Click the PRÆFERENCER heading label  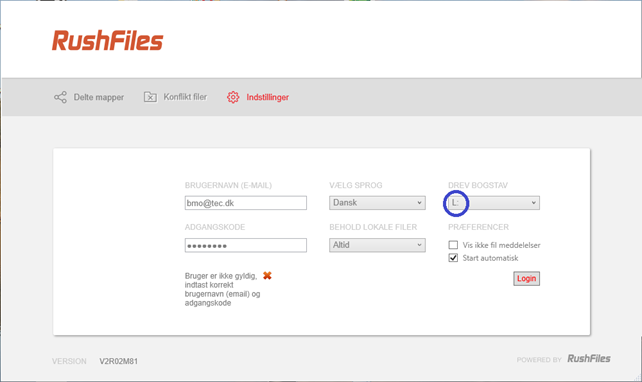[478, 227]
